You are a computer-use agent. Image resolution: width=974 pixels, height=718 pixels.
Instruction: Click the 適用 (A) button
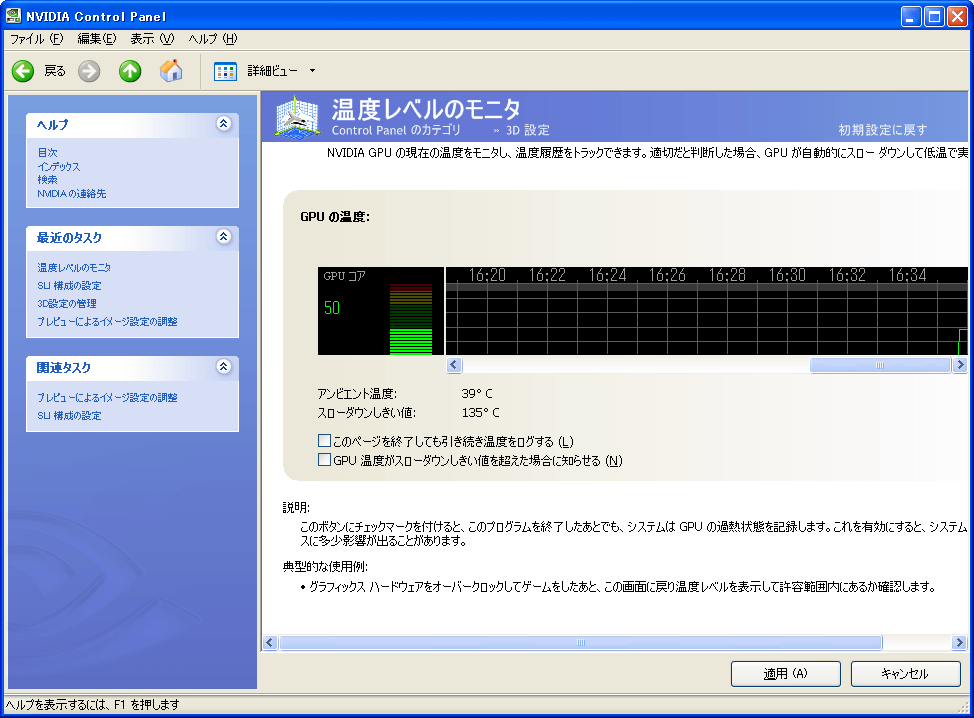[x=785, y=674]
